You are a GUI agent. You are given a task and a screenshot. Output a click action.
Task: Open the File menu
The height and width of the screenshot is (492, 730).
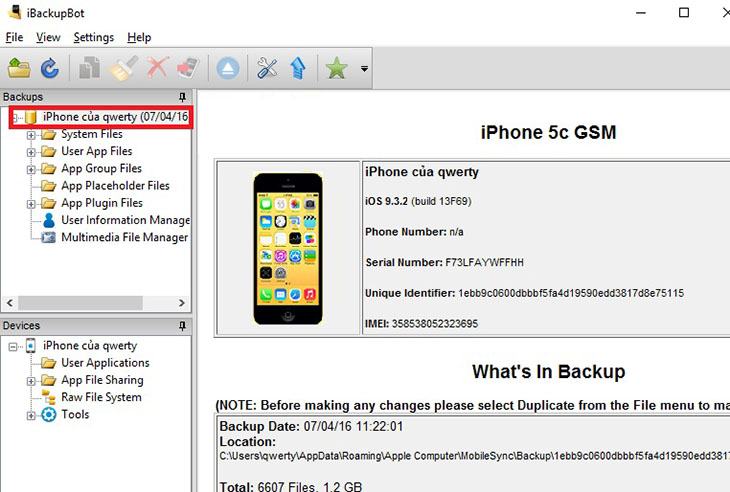14,37
